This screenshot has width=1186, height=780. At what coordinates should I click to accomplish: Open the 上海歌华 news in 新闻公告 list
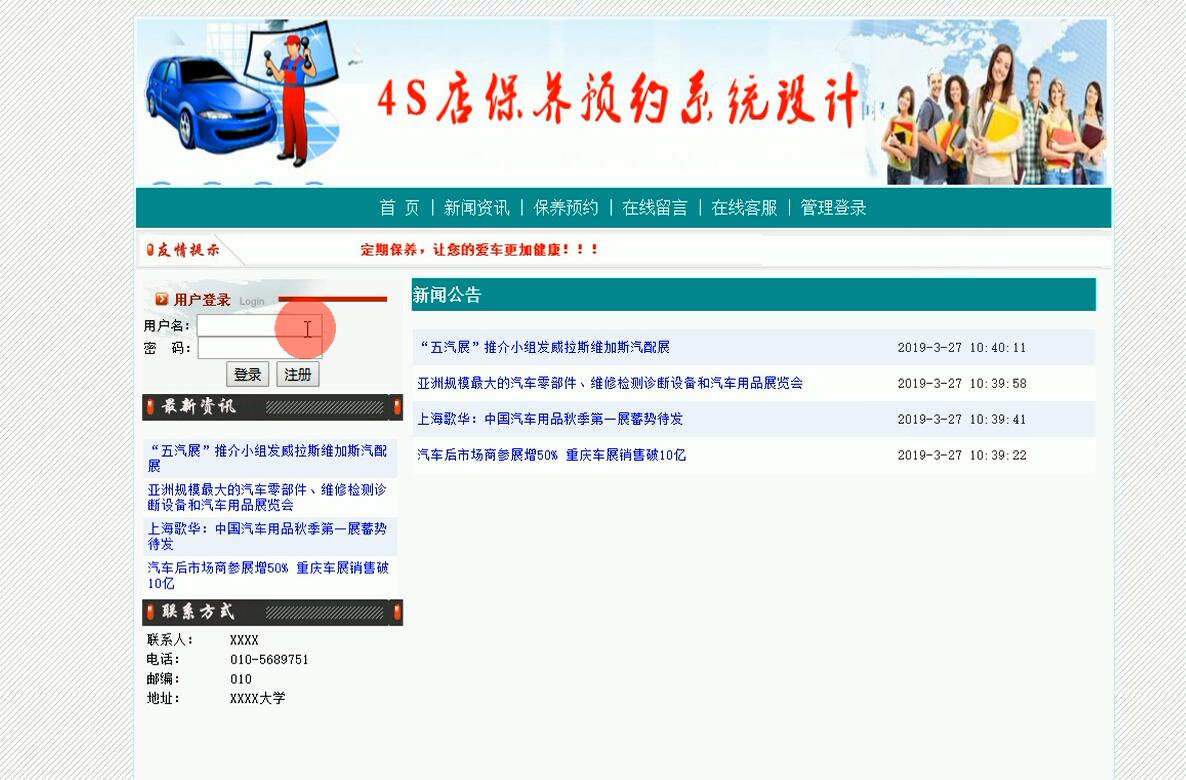(550, 419)
